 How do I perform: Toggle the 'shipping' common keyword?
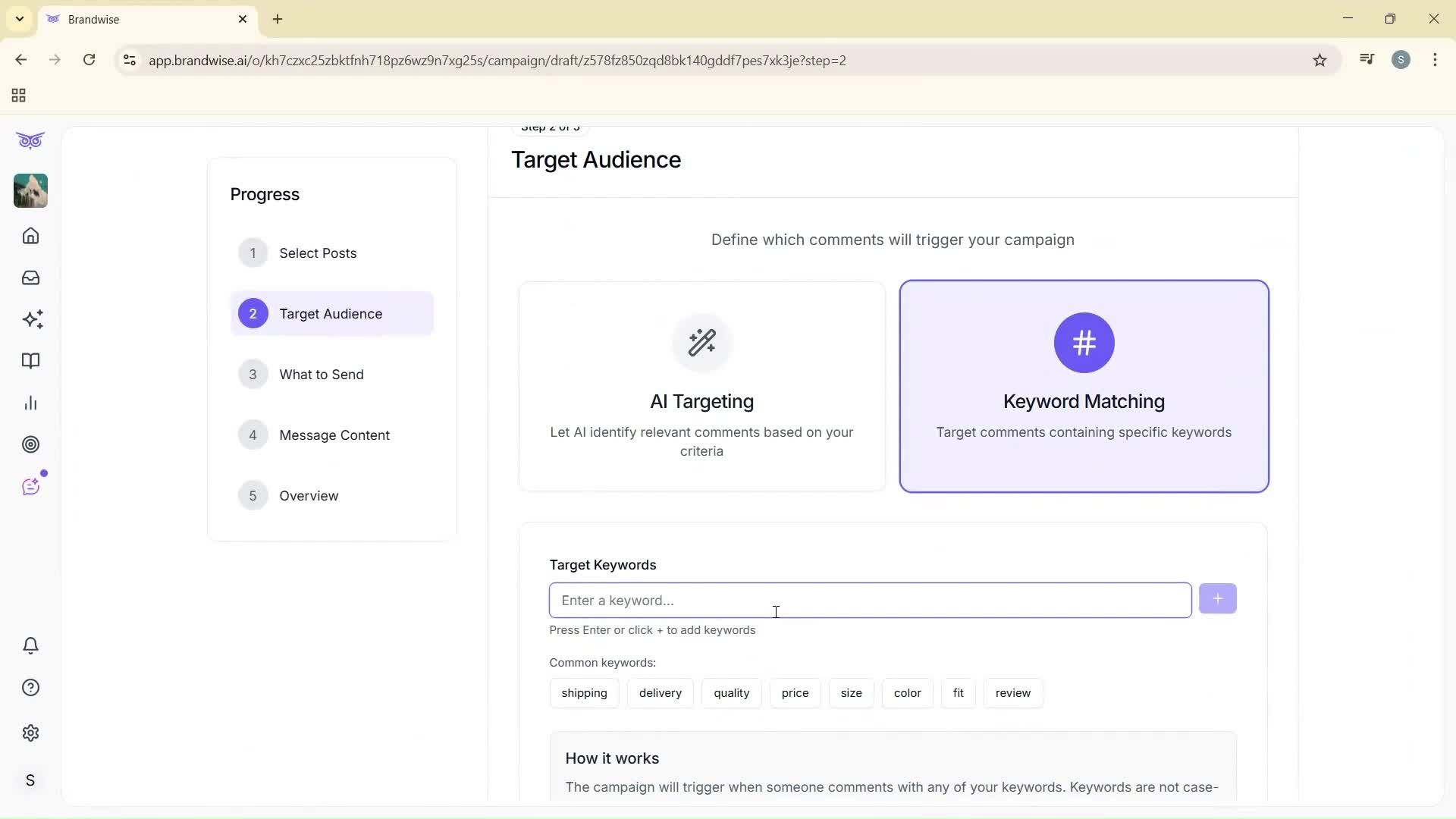click(584, 692)
